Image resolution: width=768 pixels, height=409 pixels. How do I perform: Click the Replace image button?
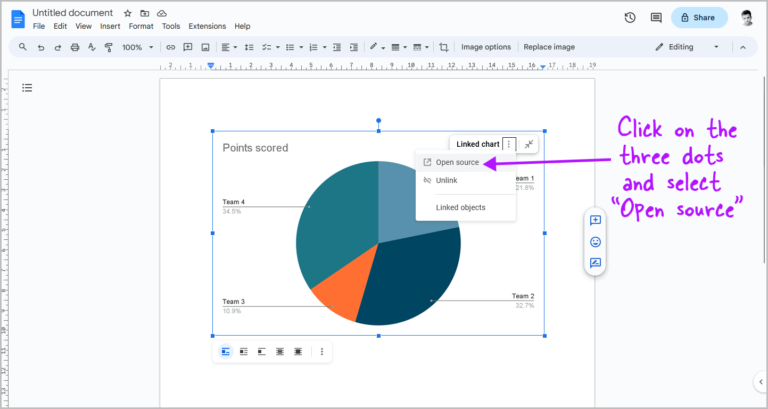[549, 47]
